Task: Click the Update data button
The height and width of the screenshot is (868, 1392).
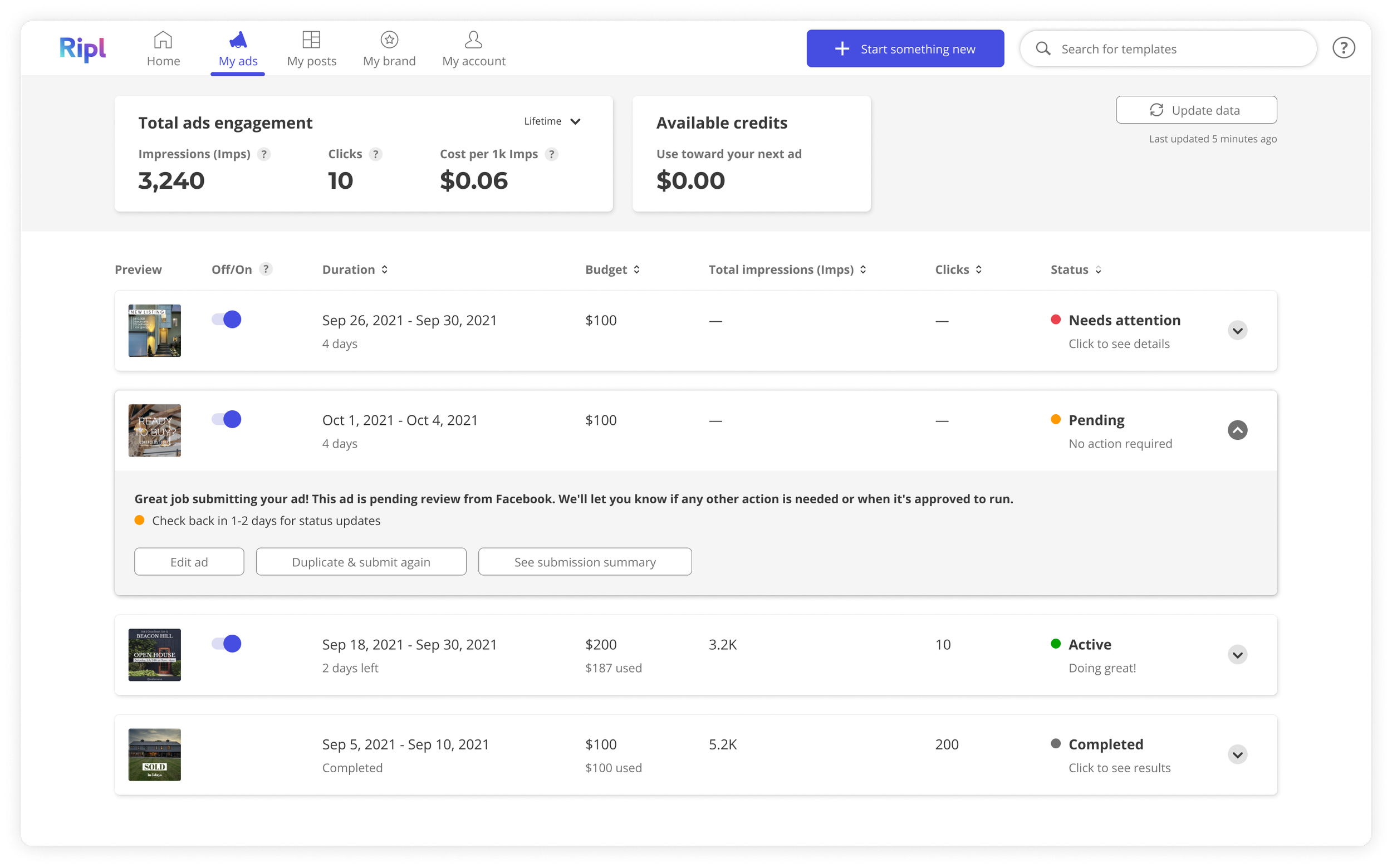Action: coord(1196,110)
